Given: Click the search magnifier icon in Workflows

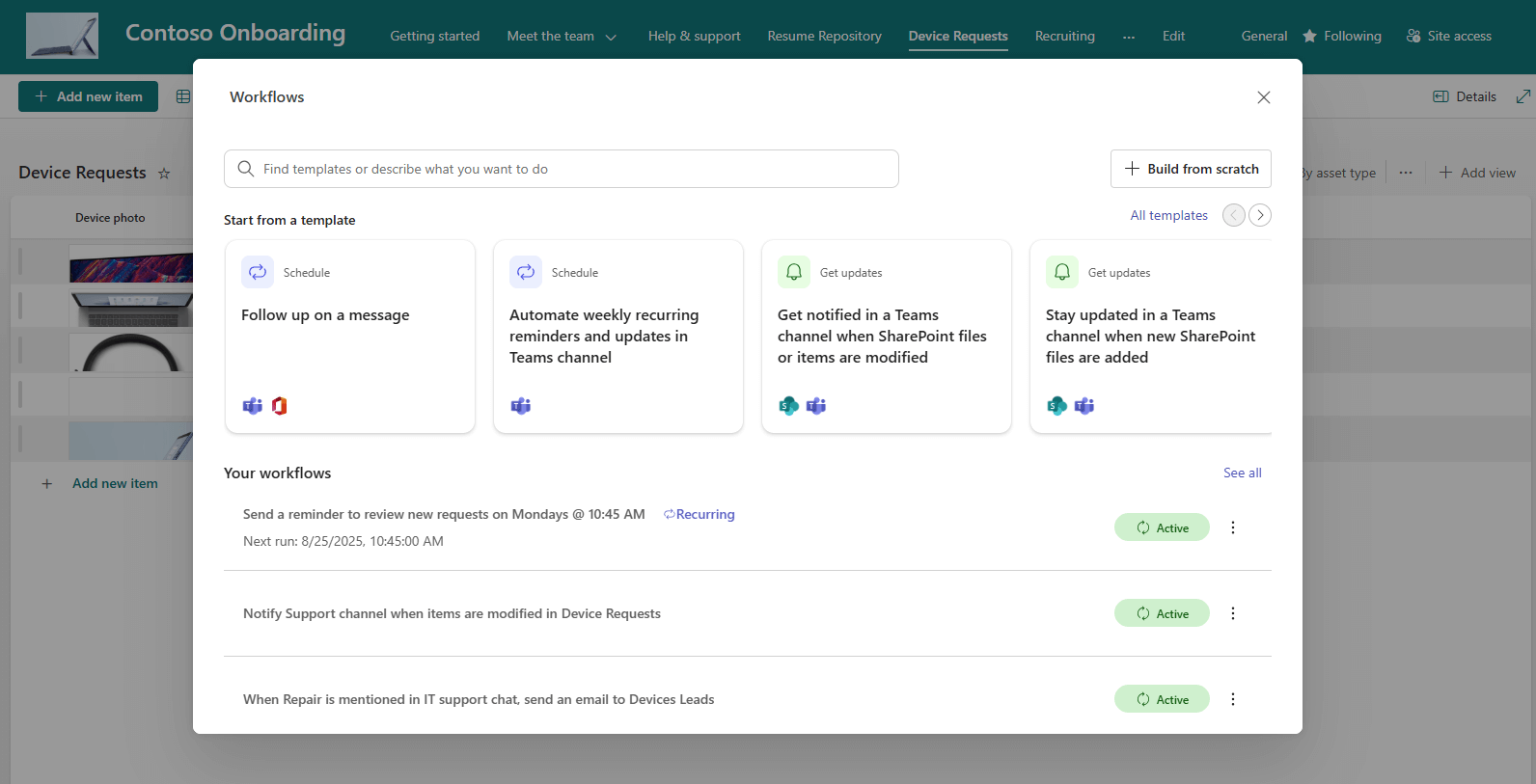Looking at the screenshot, I should point(246,169).
